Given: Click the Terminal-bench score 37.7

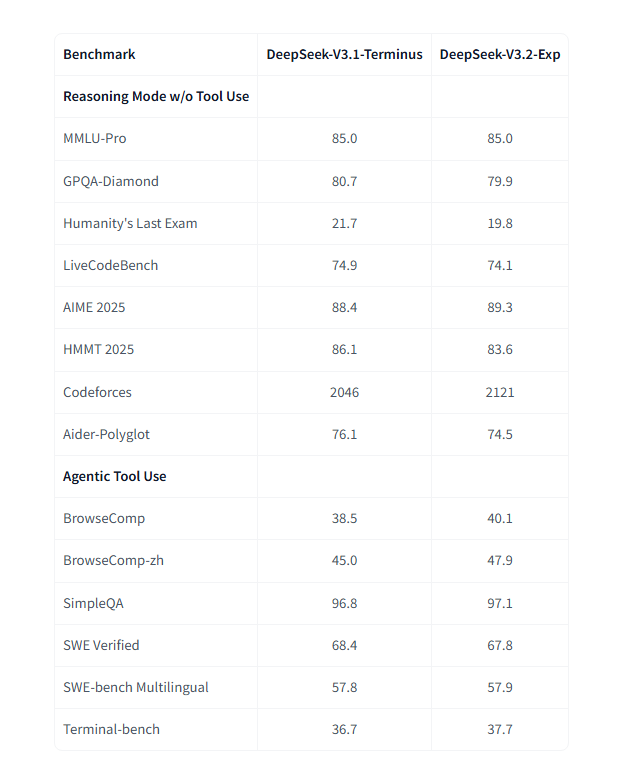Looking at the screenshot, I should (x=500, y=729).
